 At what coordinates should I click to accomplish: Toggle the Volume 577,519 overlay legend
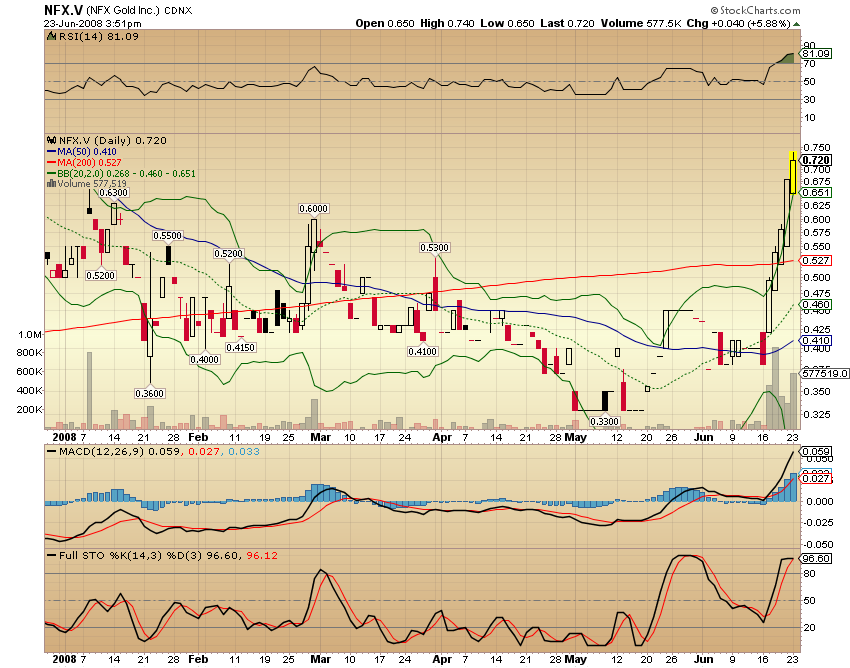95,183
